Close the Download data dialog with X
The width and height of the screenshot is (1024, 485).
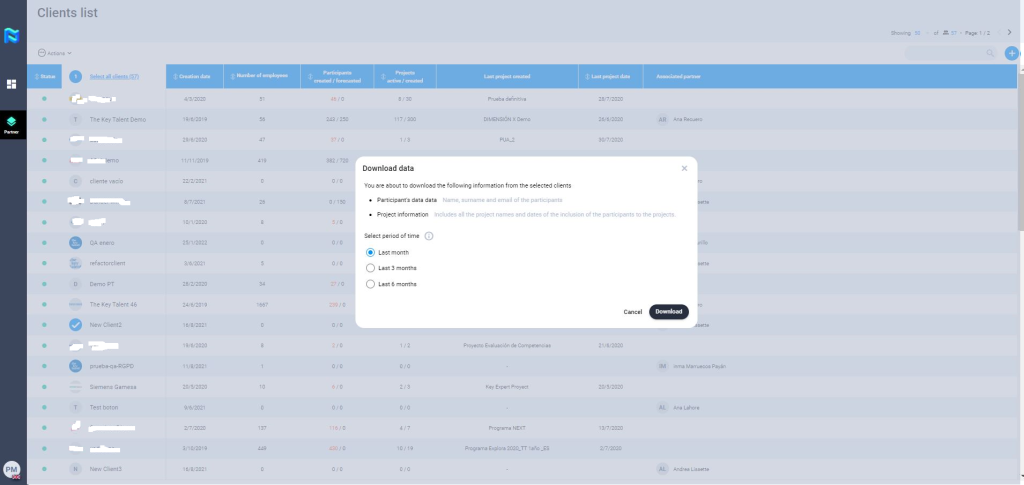point(684,168)
